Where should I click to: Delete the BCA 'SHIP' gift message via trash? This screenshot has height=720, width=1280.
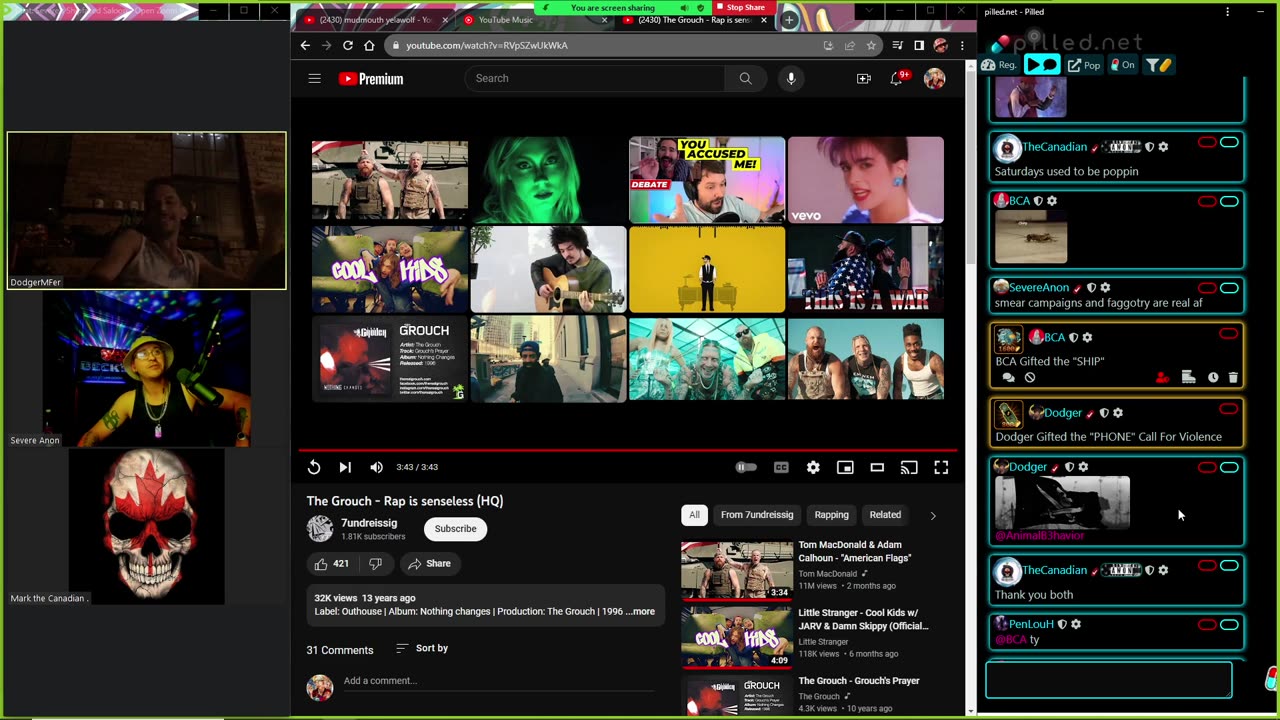coord(1233,378)
